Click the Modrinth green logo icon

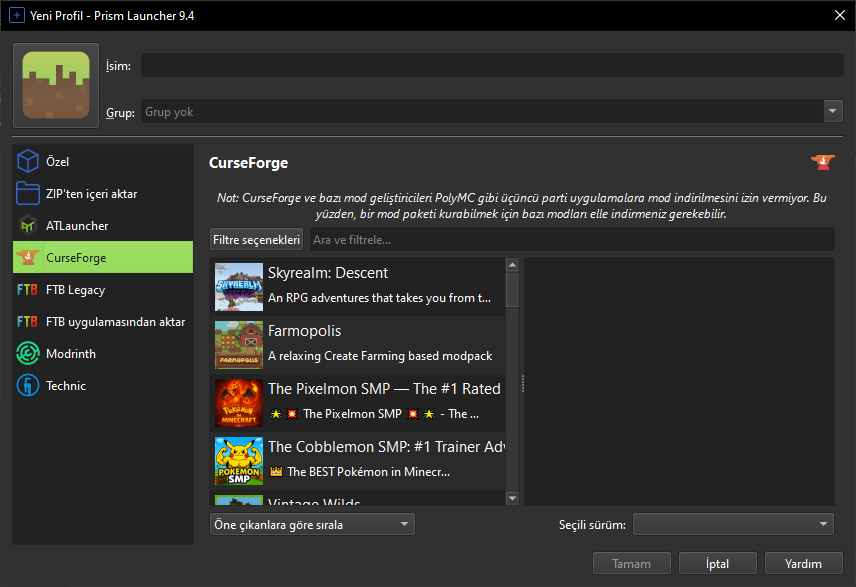[27, 353]
